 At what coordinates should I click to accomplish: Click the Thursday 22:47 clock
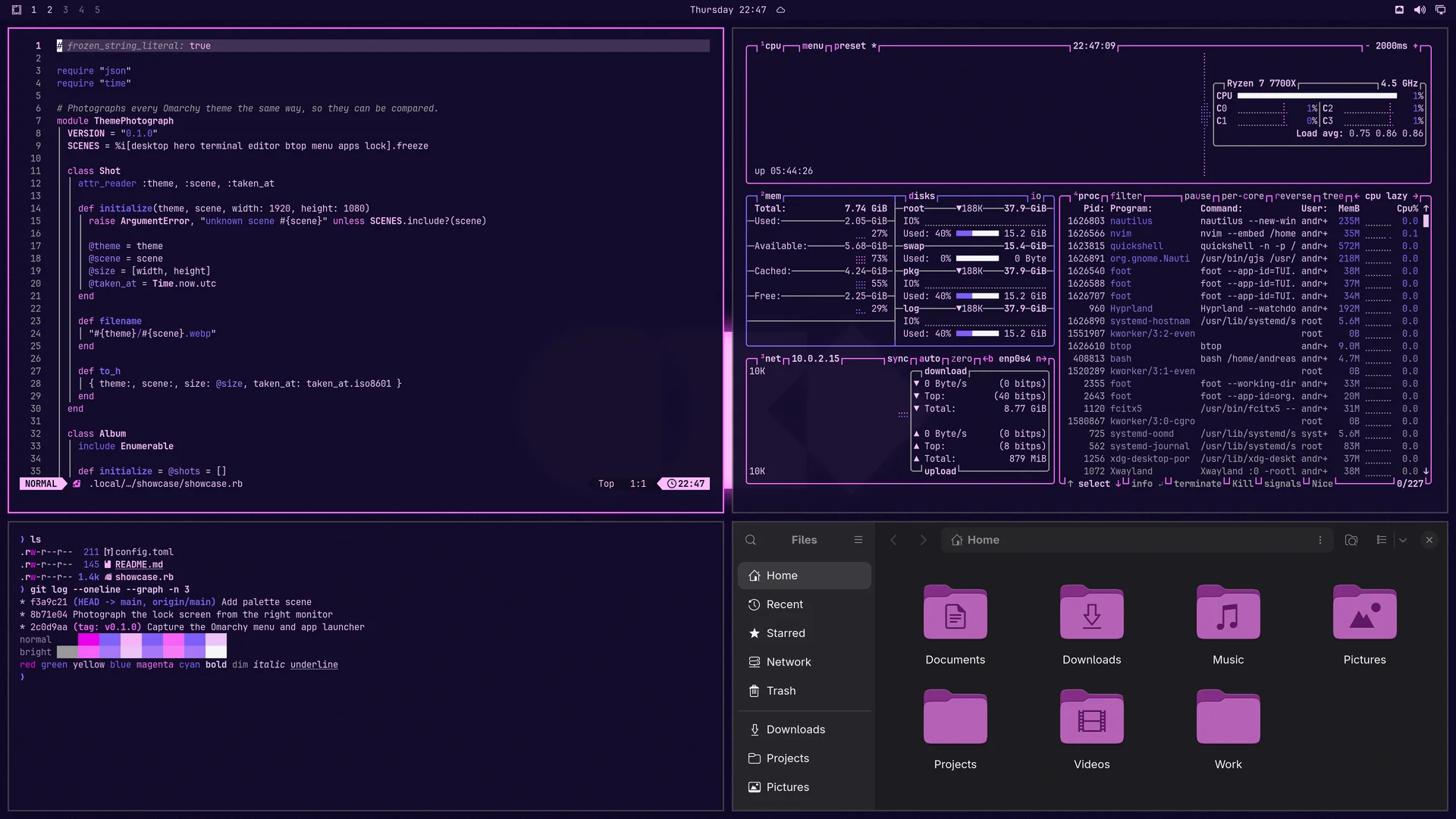tap(728, 10)
